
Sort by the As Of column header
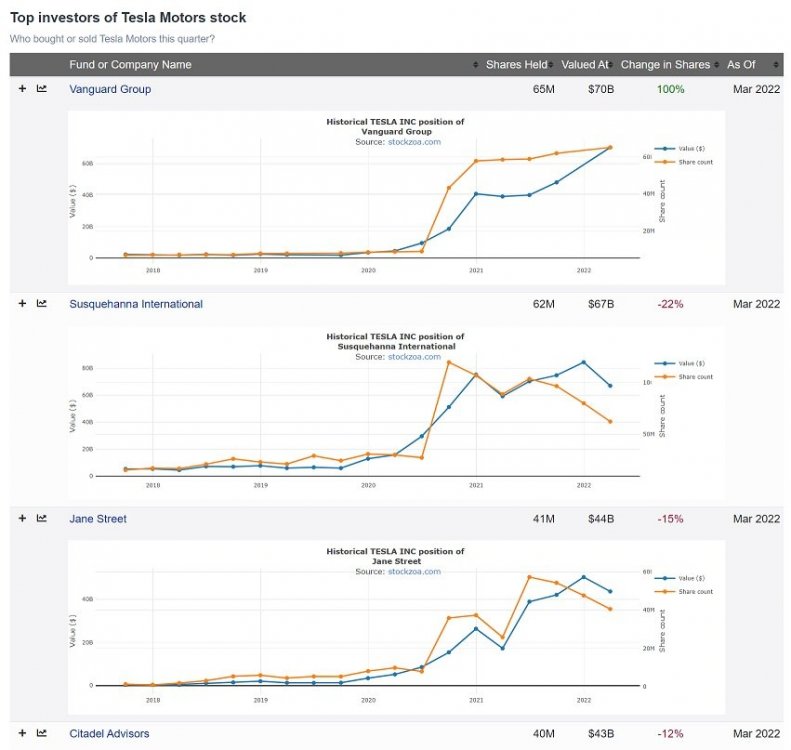point(741,65)
